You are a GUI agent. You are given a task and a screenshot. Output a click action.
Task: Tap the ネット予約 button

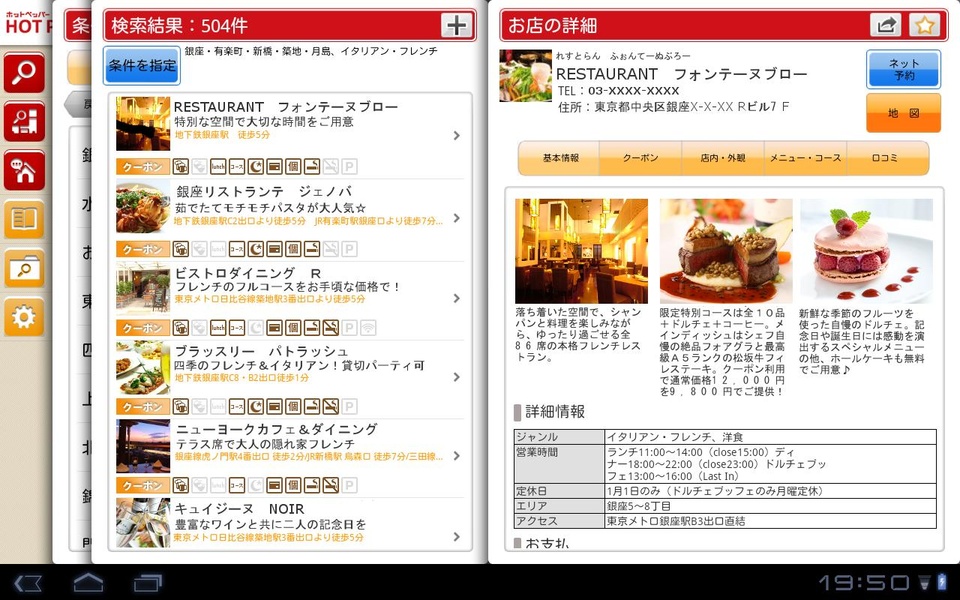[x=903, y=69]
